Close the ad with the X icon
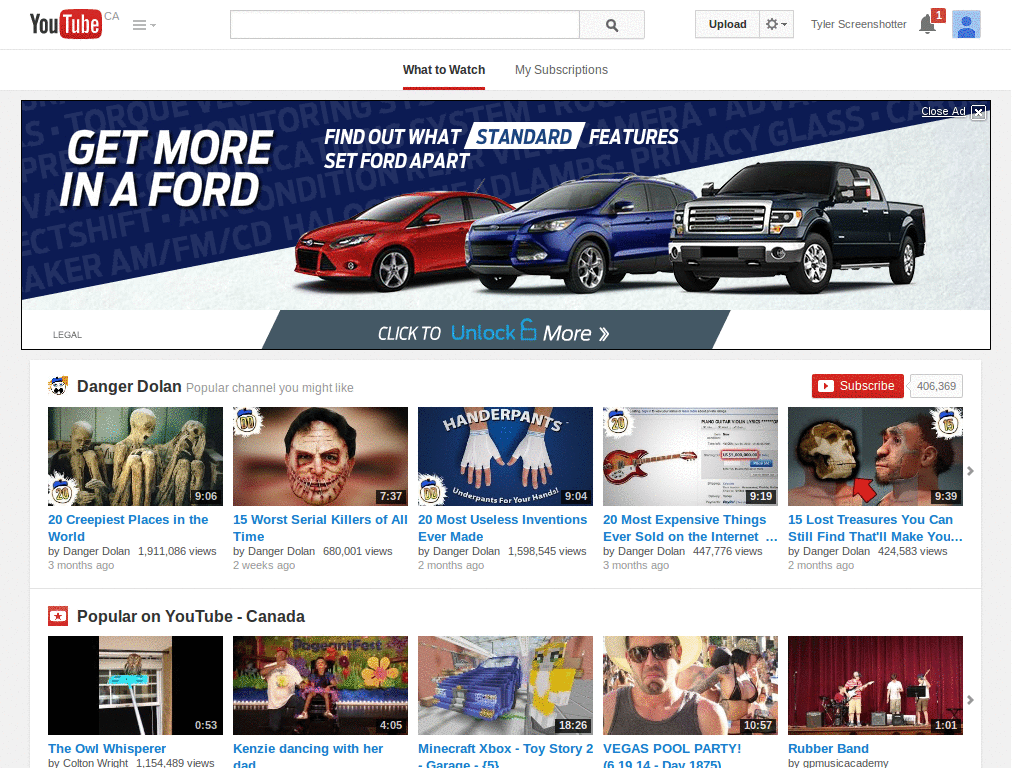This screenshot has height=768, width=1024. click(x=978, y=112)
